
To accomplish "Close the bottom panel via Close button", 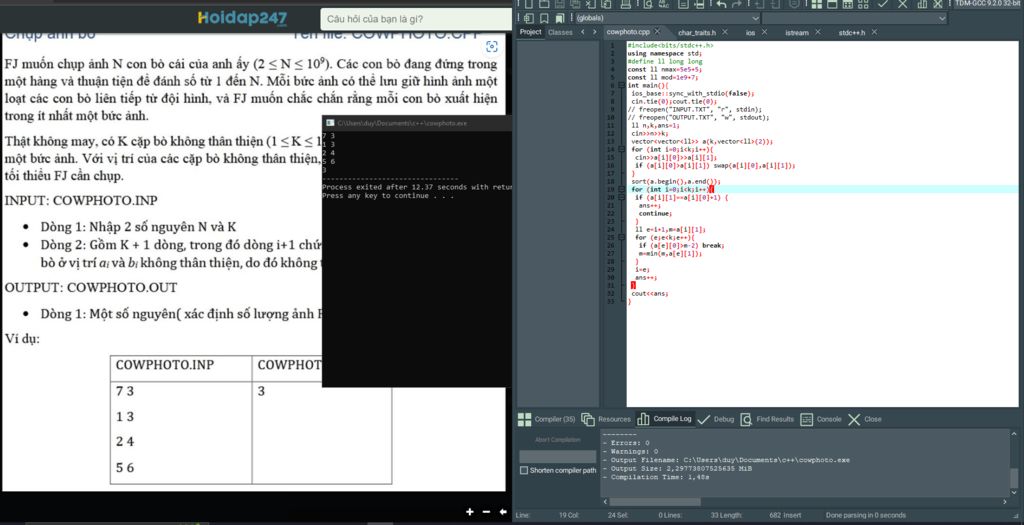I will [865, 419].
